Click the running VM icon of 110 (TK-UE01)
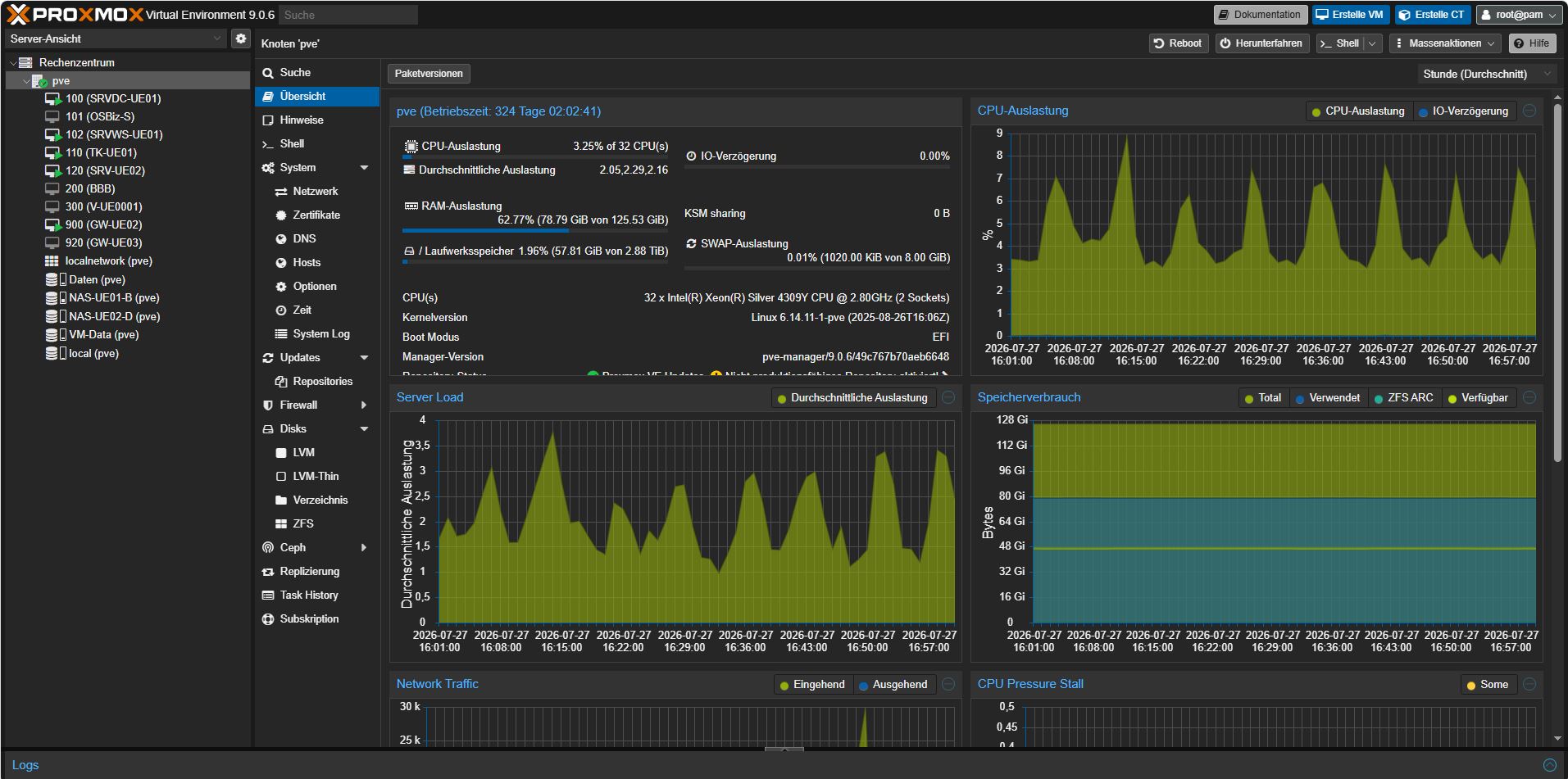Viewport: 1568px width, 779px height. 52,152
